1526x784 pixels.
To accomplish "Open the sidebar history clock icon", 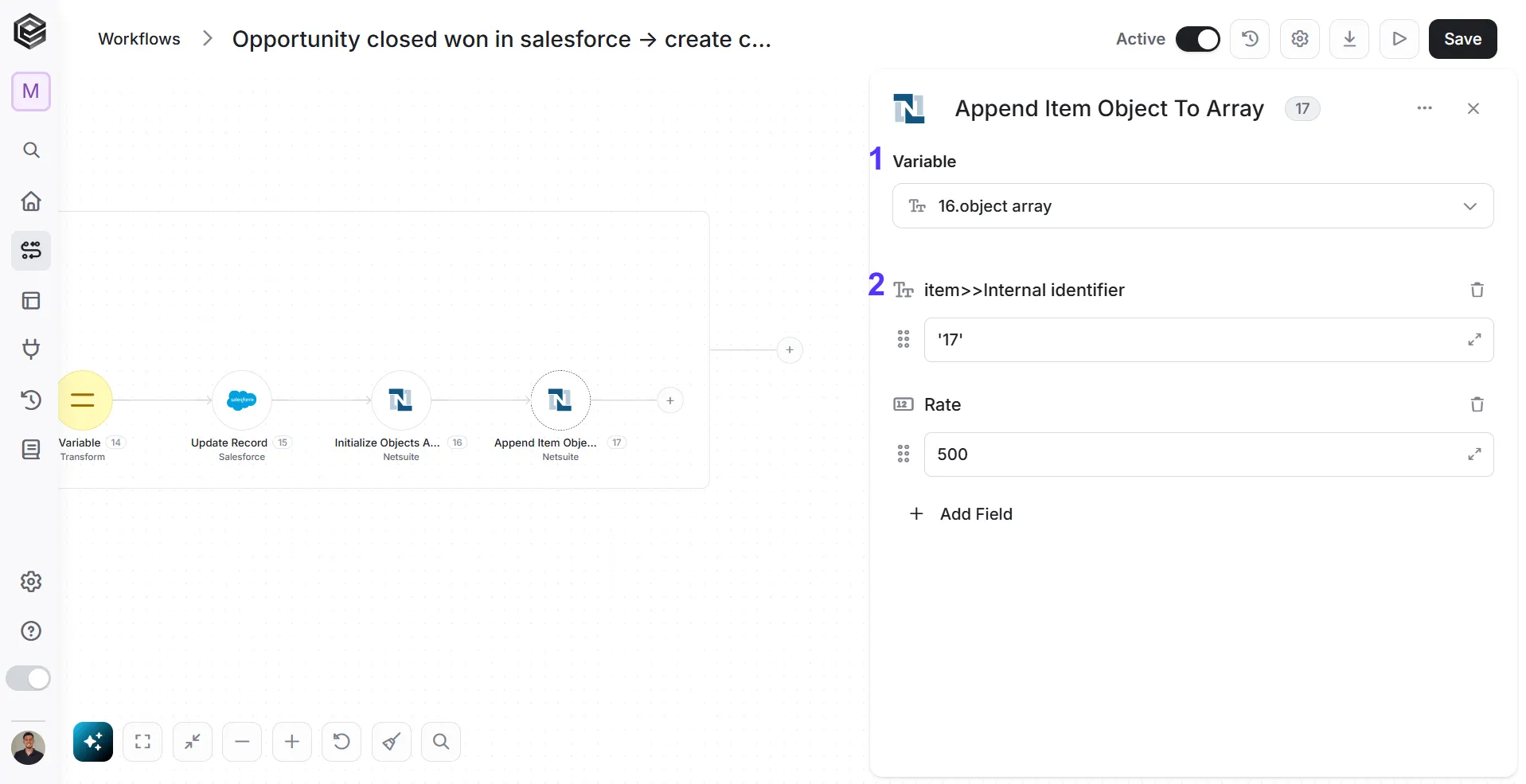I will (x=31, y=400).
